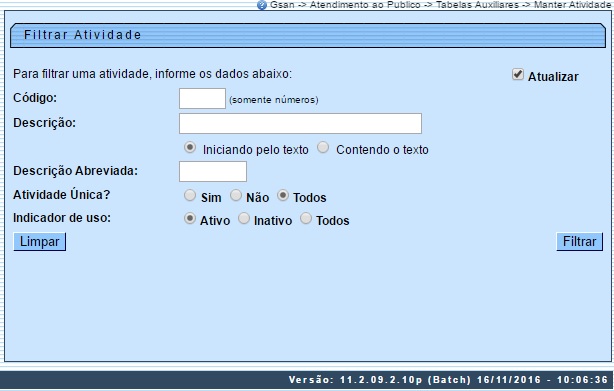Set Indicador de uso to Inativo

tap(244, 218)
